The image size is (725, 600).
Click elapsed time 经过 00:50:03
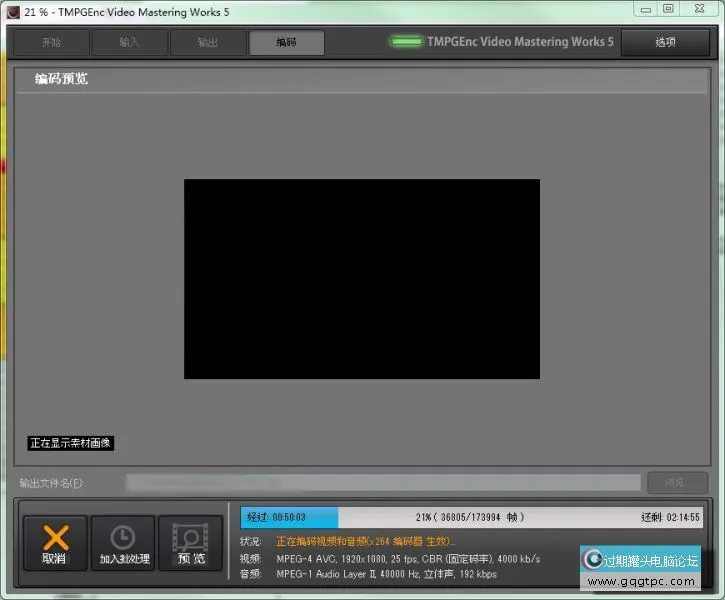pyautogui.click(x=276, y=517)
